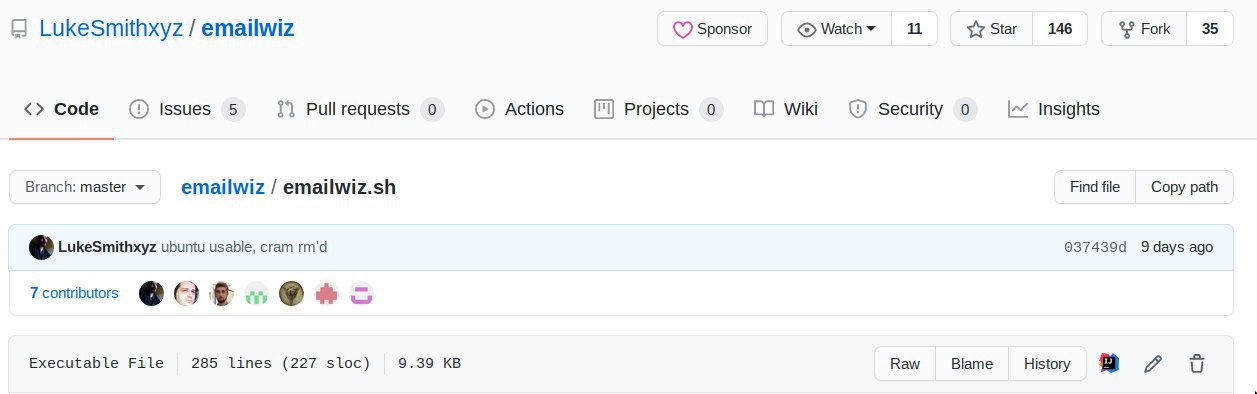
Task: Edit the file with the pencil icon
Action: (1153, 364)
